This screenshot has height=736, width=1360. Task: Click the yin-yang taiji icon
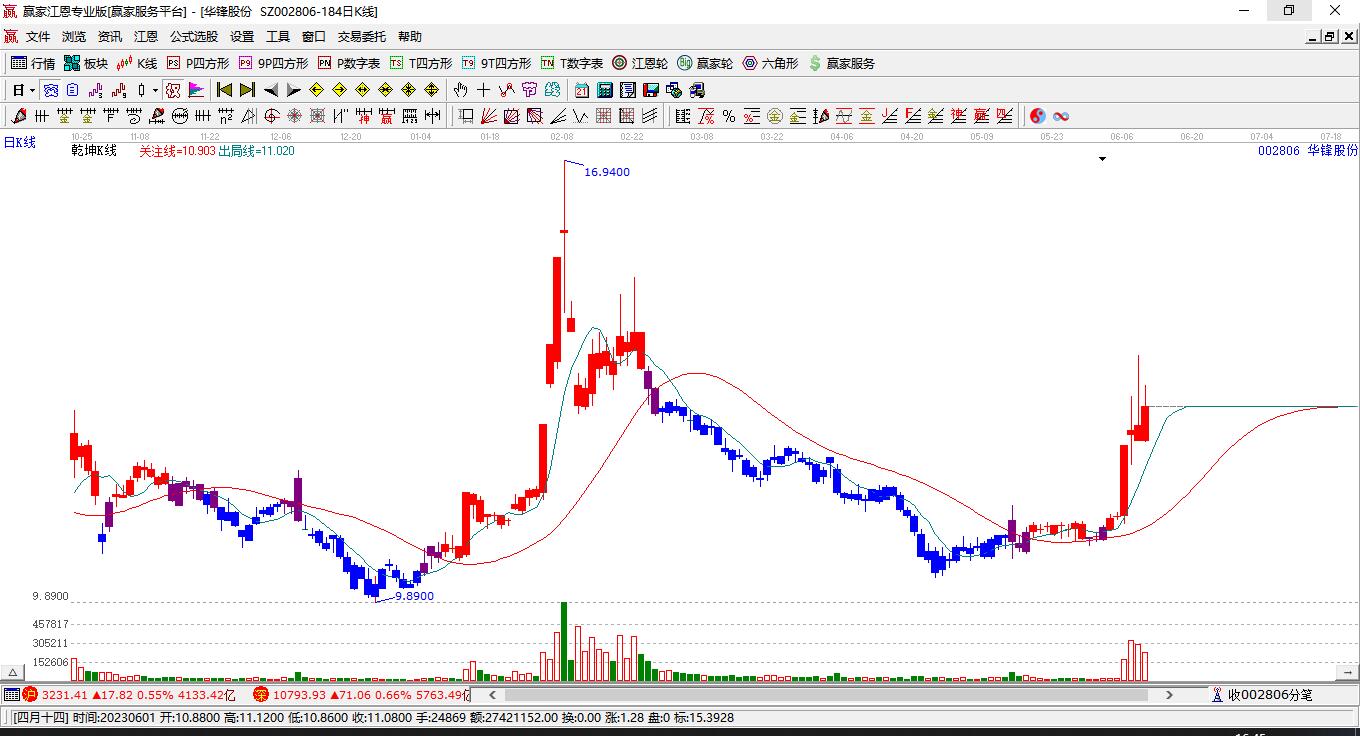click(x=1038, y=116)
